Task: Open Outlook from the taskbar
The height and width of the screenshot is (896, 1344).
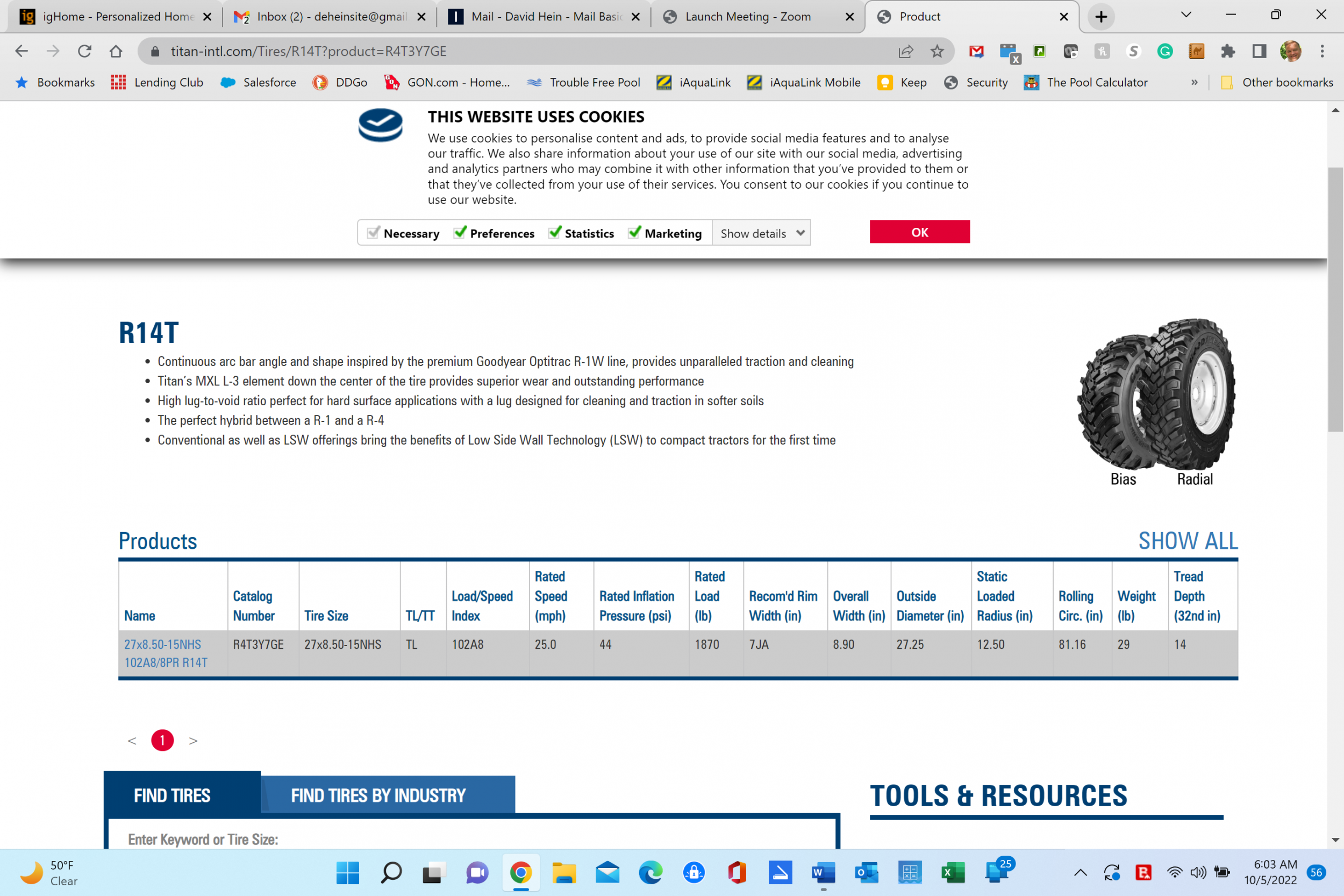Action: coord(866,872)
